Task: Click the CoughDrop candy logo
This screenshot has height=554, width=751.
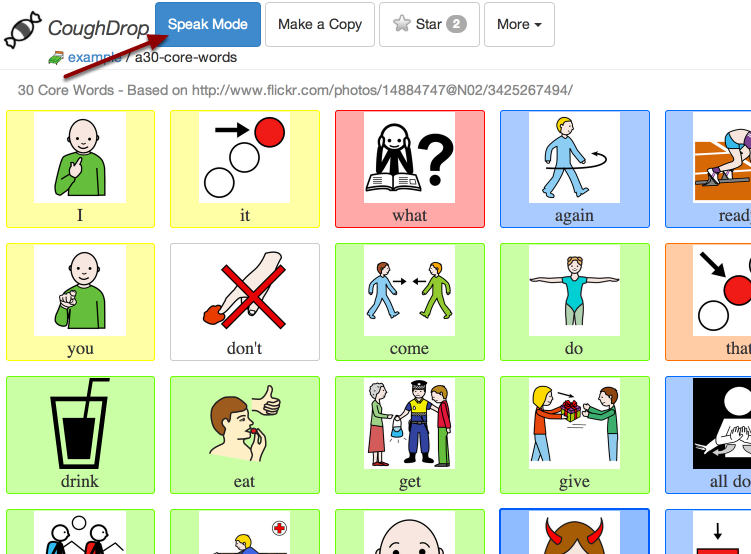Action: [x=22, y=30]
